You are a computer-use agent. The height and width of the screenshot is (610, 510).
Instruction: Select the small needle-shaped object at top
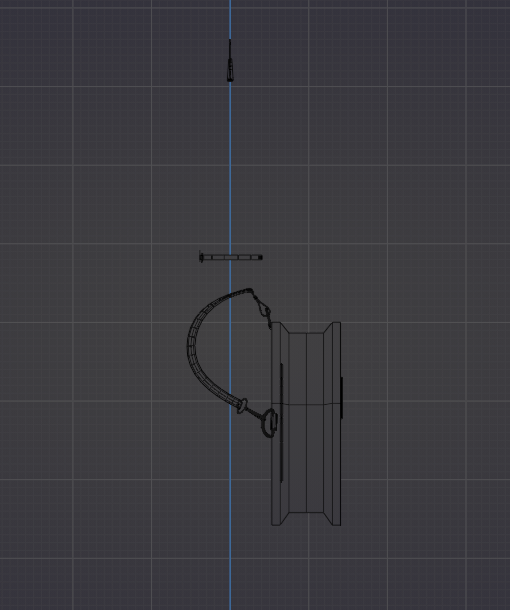(x=230, y=61)
